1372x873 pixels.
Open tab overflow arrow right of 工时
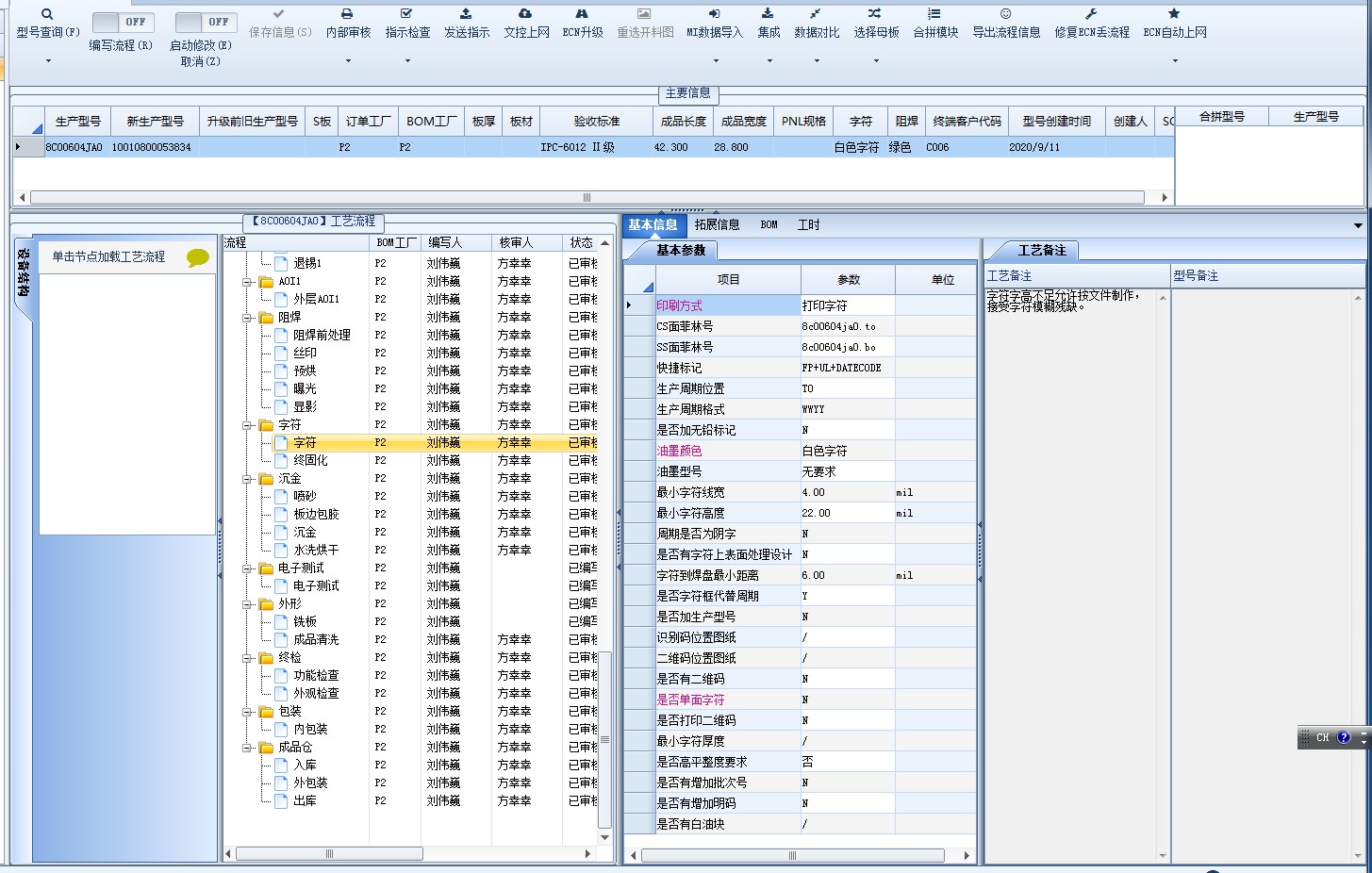click(1358, 225)
